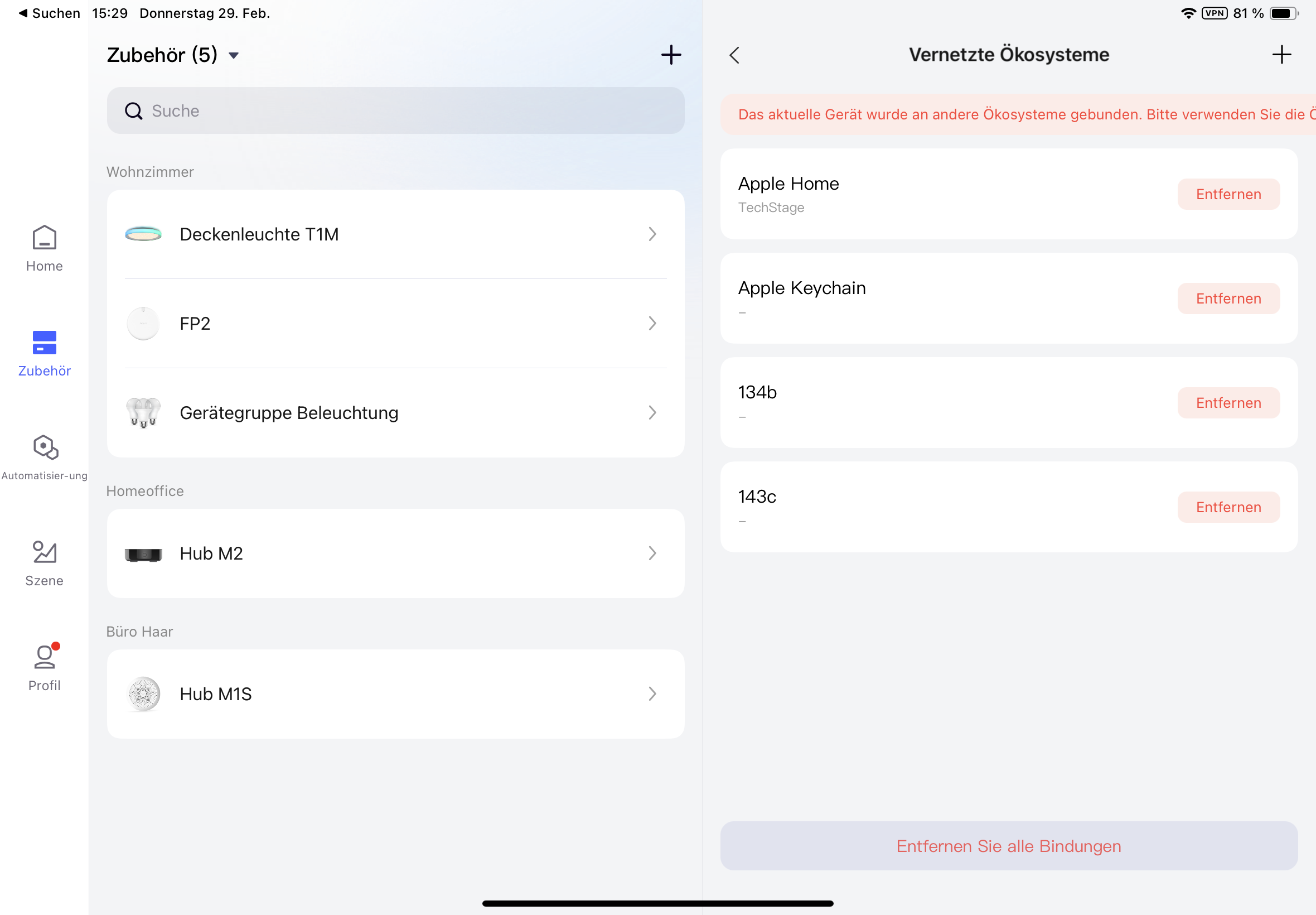Image resolution: width=1316 pixels, height=915 pixels.
Task: Remove the Apple Home binding
Action: [x=1228, y=194]
